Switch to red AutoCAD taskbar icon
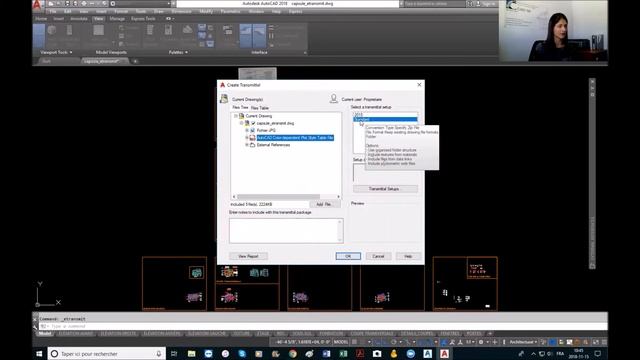640x360 pixels. point(444,353)
